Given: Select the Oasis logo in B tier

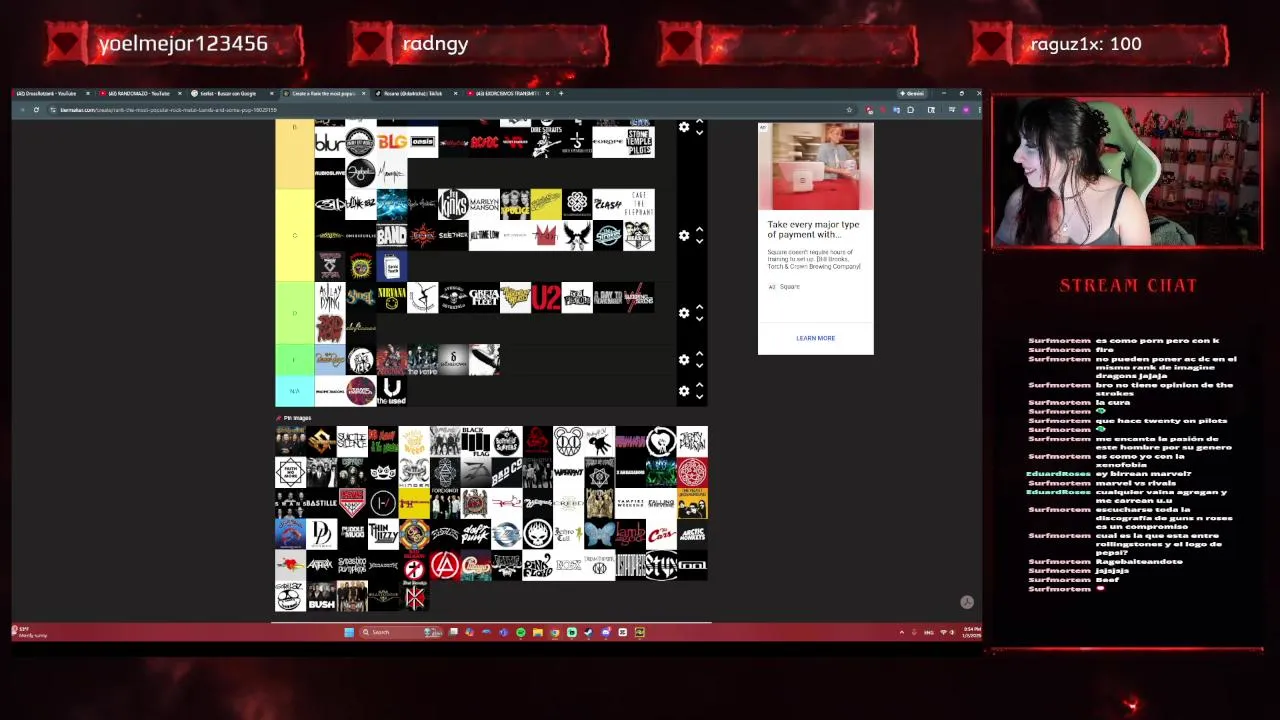Looking at the screenshot, I should pyautogui.click(x=423, y=143).
